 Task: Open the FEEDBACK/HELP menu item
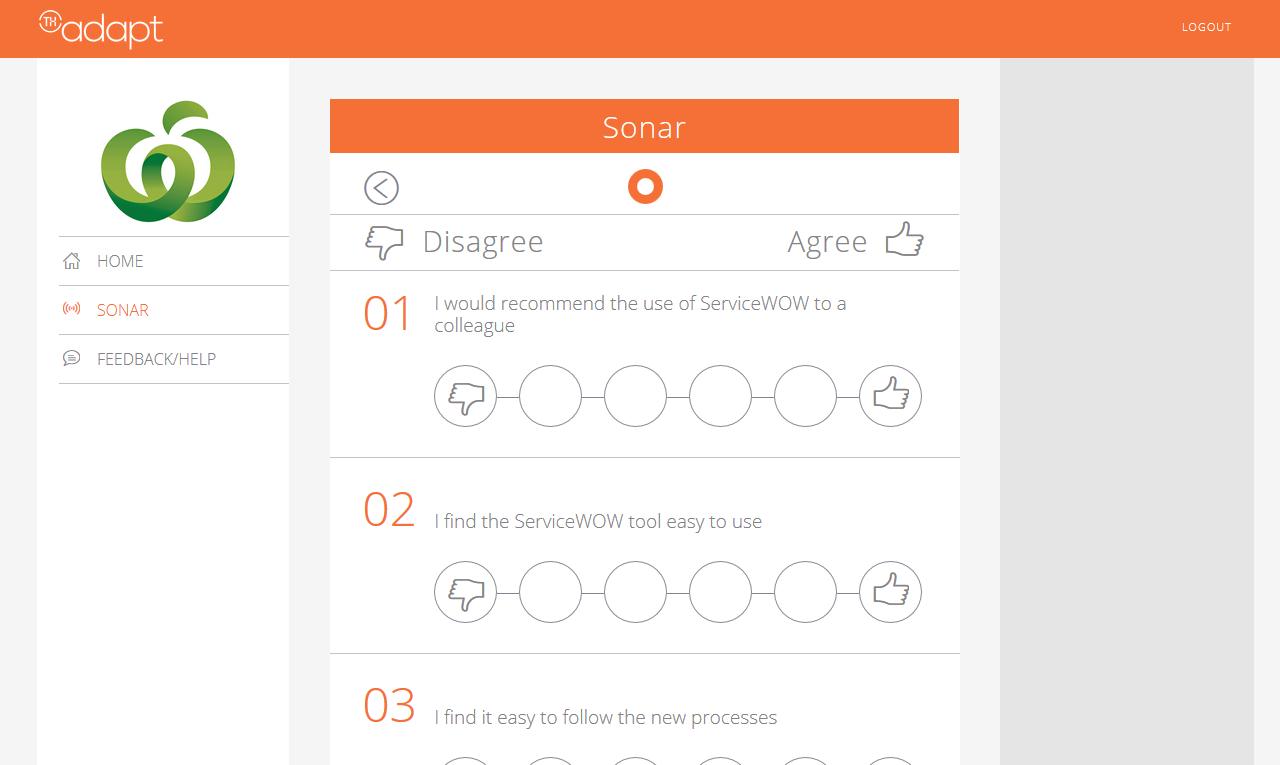[x=174, y=359]
